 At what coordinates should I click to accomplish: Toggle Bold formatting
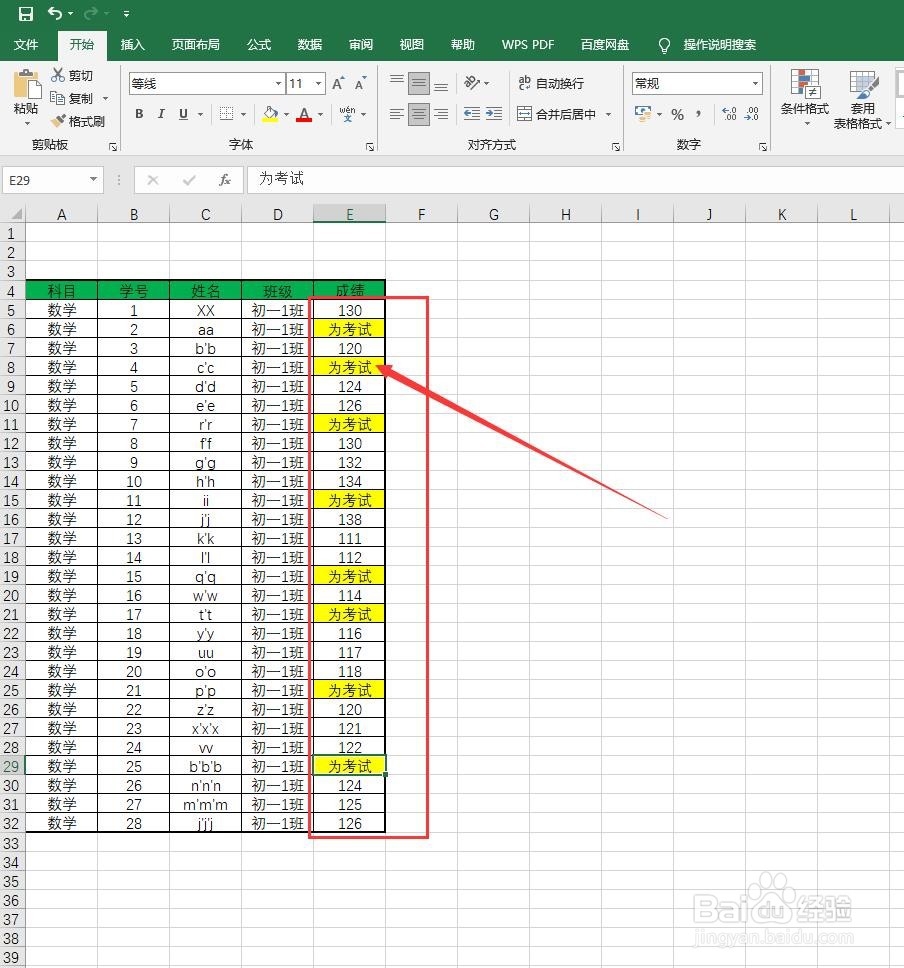[140, 114]
